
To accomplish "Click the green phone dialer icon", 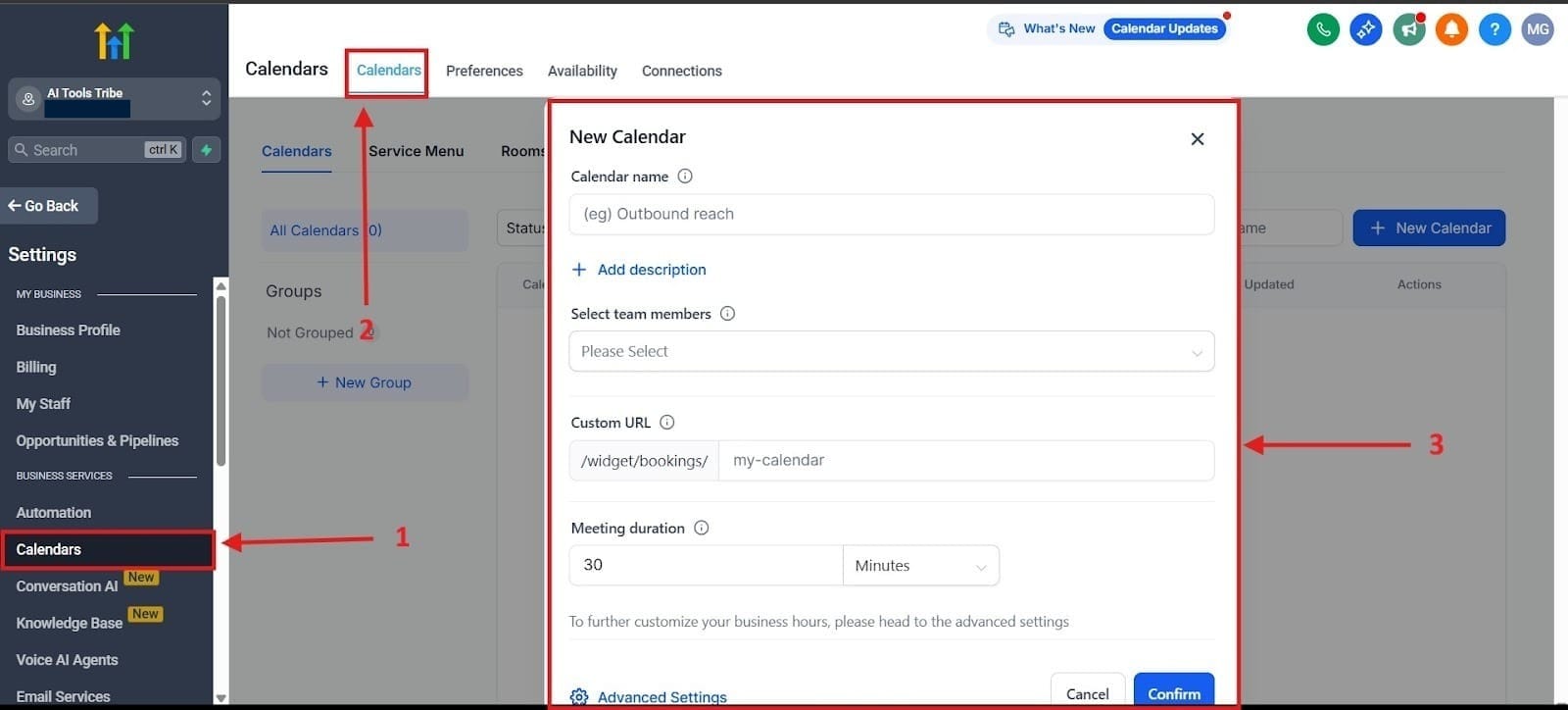I will coord(1323,29).
